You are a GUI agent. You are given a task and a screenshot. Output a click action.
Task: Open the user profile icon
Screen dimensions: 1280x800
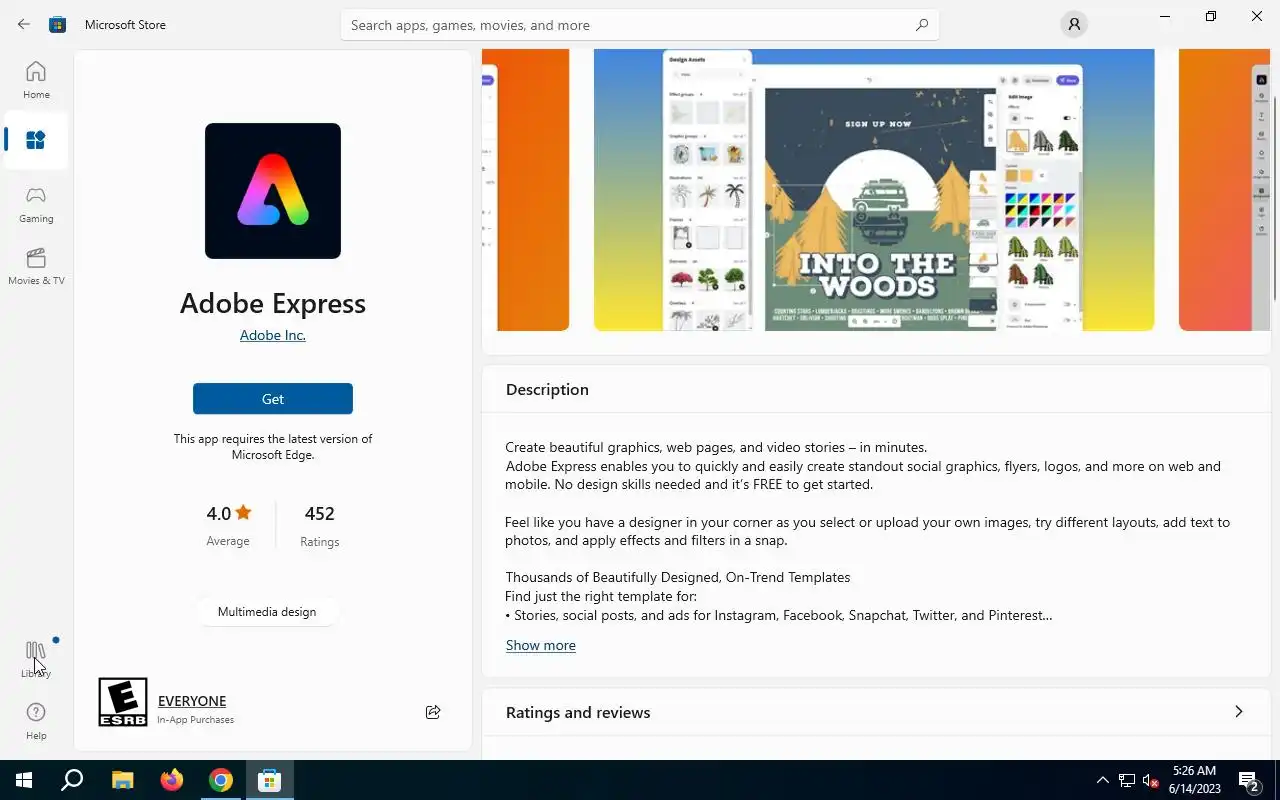click(1074, 24)
